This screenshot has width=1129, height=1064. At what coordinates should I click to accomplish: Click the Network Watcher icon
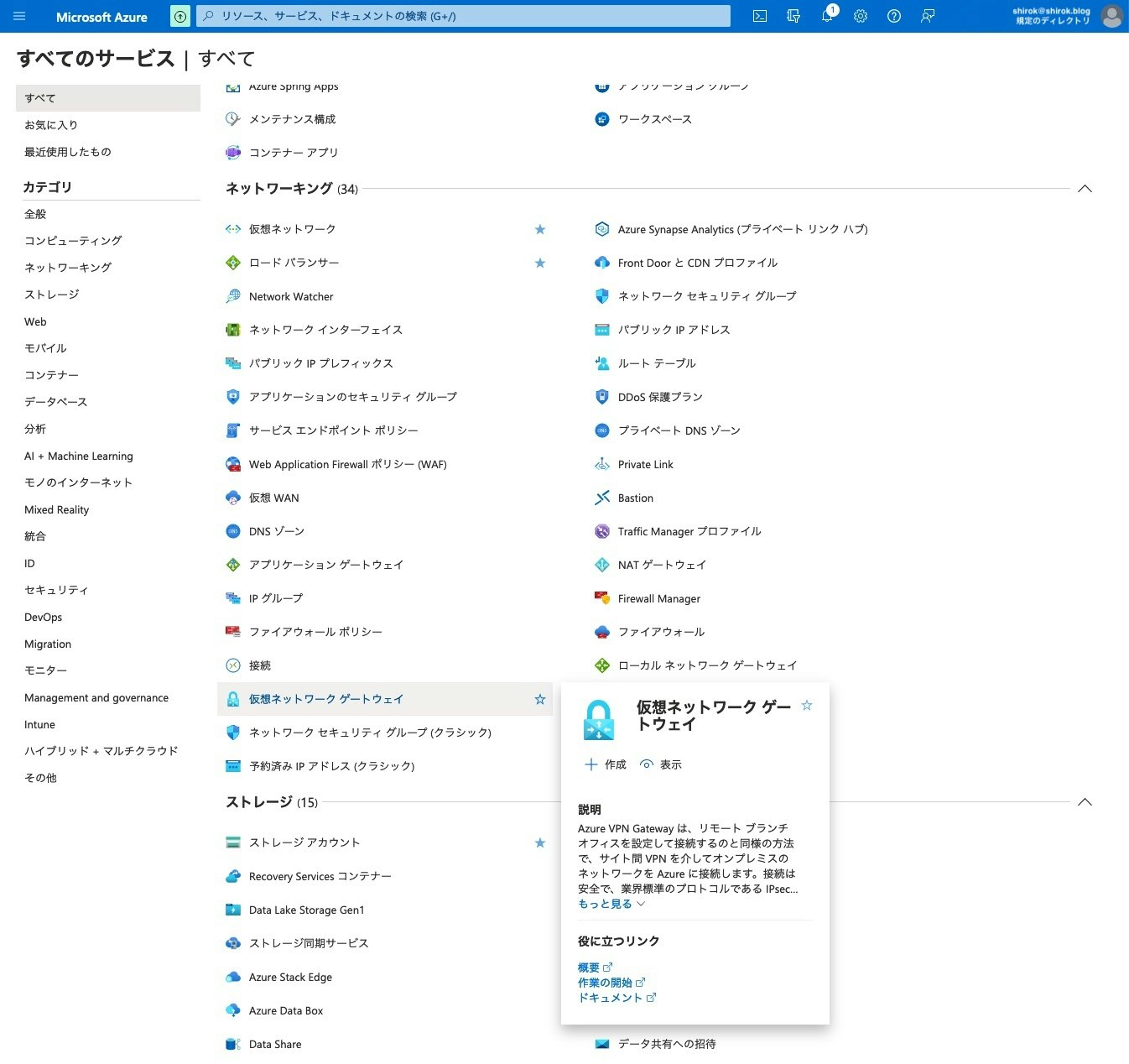coord(233,296)
